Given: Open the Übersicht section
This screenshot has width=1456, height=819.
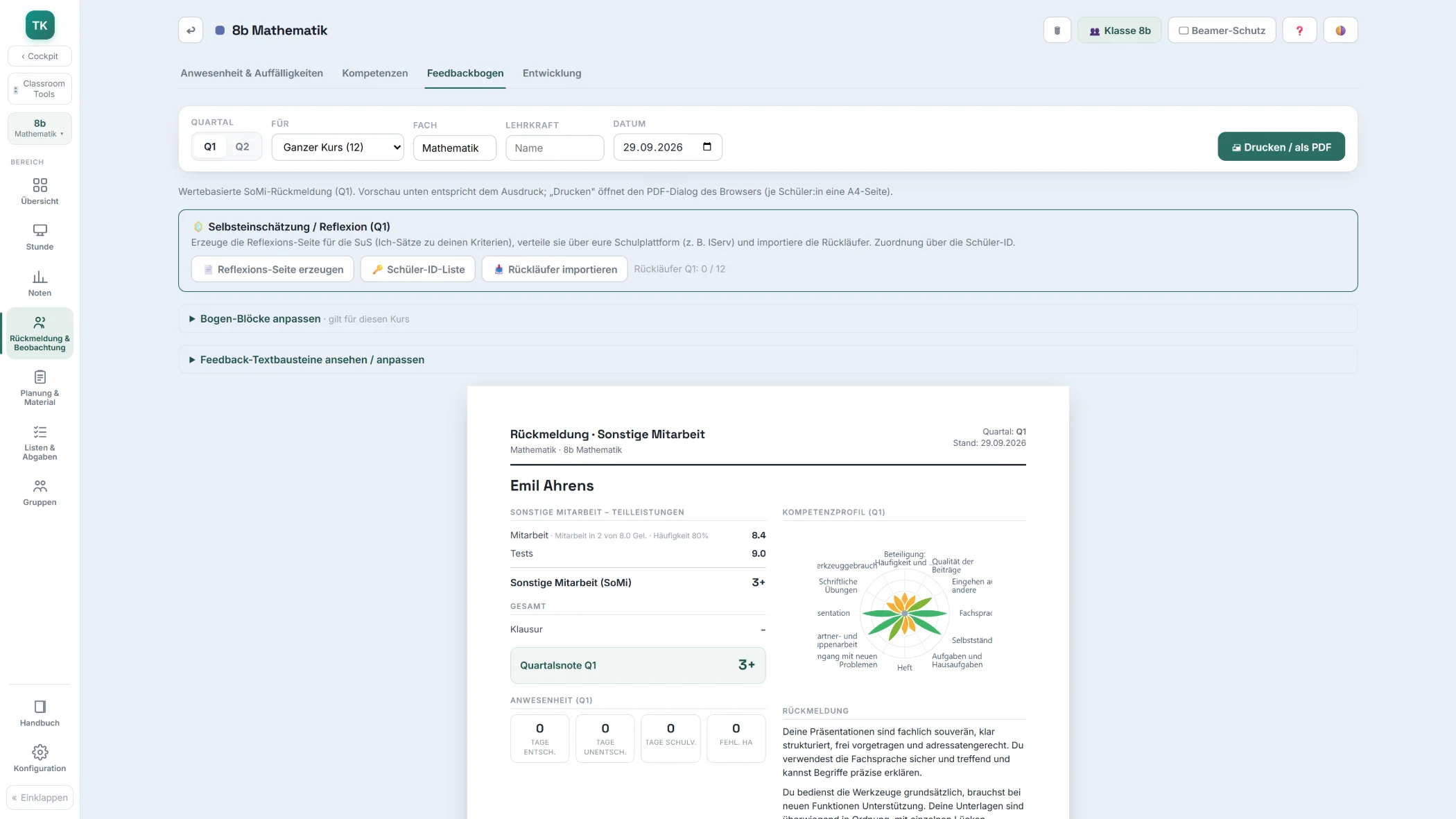Looking at the screenshot, I should coord(40,191).
